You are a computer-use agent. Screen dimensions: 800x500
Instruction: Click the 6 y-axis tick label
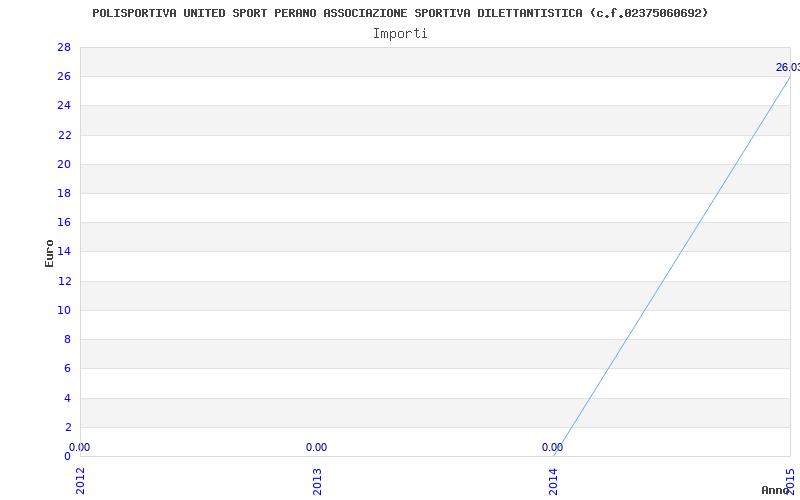[x=67, y=368]
